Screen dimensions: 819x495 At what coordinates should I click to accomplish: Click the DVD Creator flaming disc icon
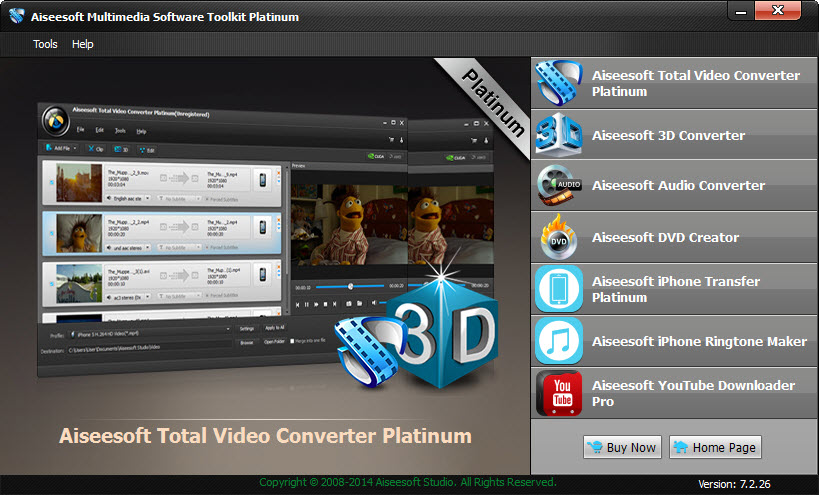[x=558, y=237]
